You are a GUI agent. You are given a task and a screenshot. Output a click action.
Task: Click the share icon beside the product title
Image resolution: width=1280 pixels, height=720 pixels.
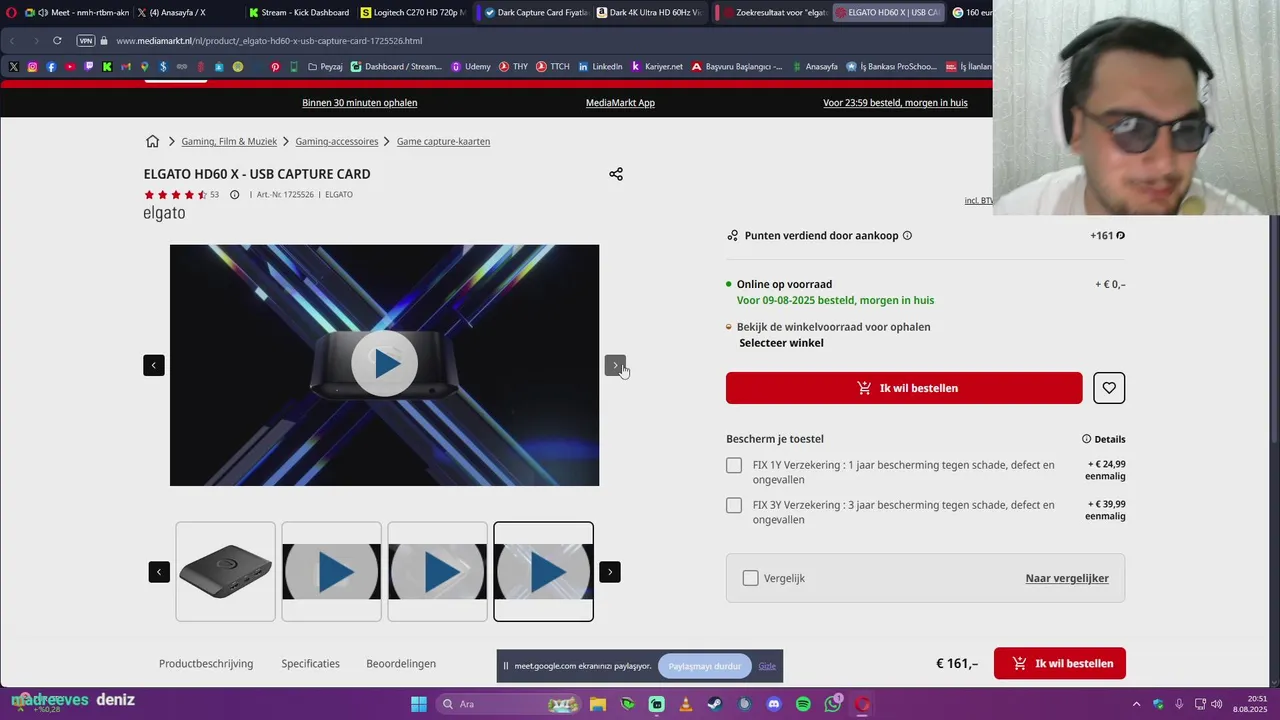click(x=616, y=174)
